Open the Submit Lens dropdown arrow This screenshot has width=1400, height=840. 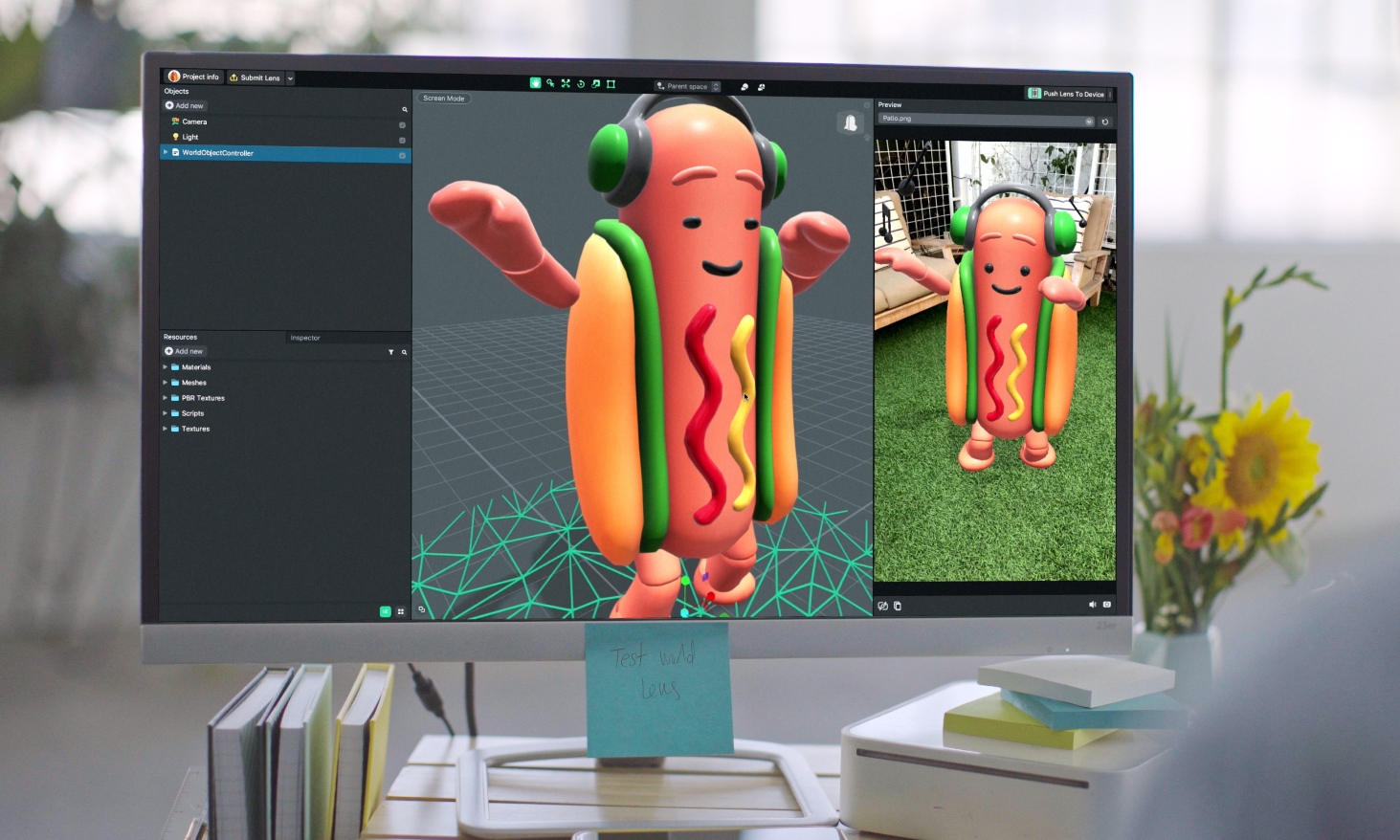coord(290,78)
